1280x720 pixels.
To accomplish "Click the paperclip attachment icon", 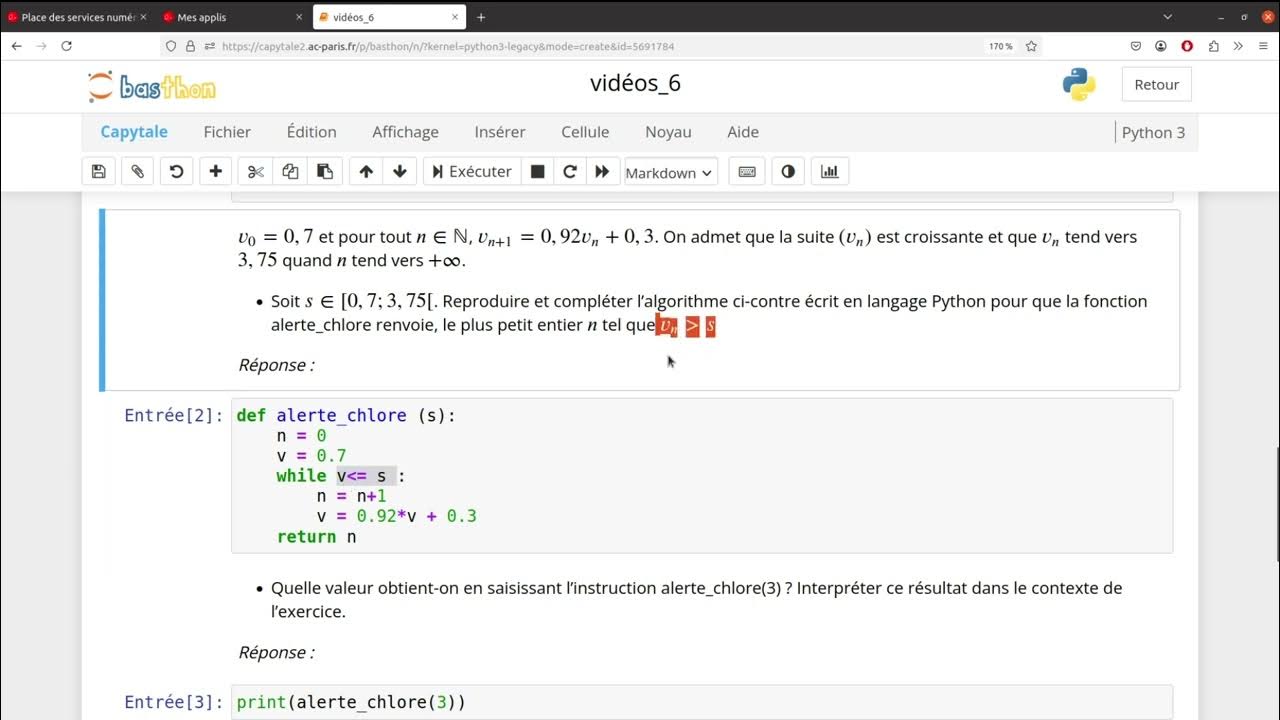I will pos(137,172).
